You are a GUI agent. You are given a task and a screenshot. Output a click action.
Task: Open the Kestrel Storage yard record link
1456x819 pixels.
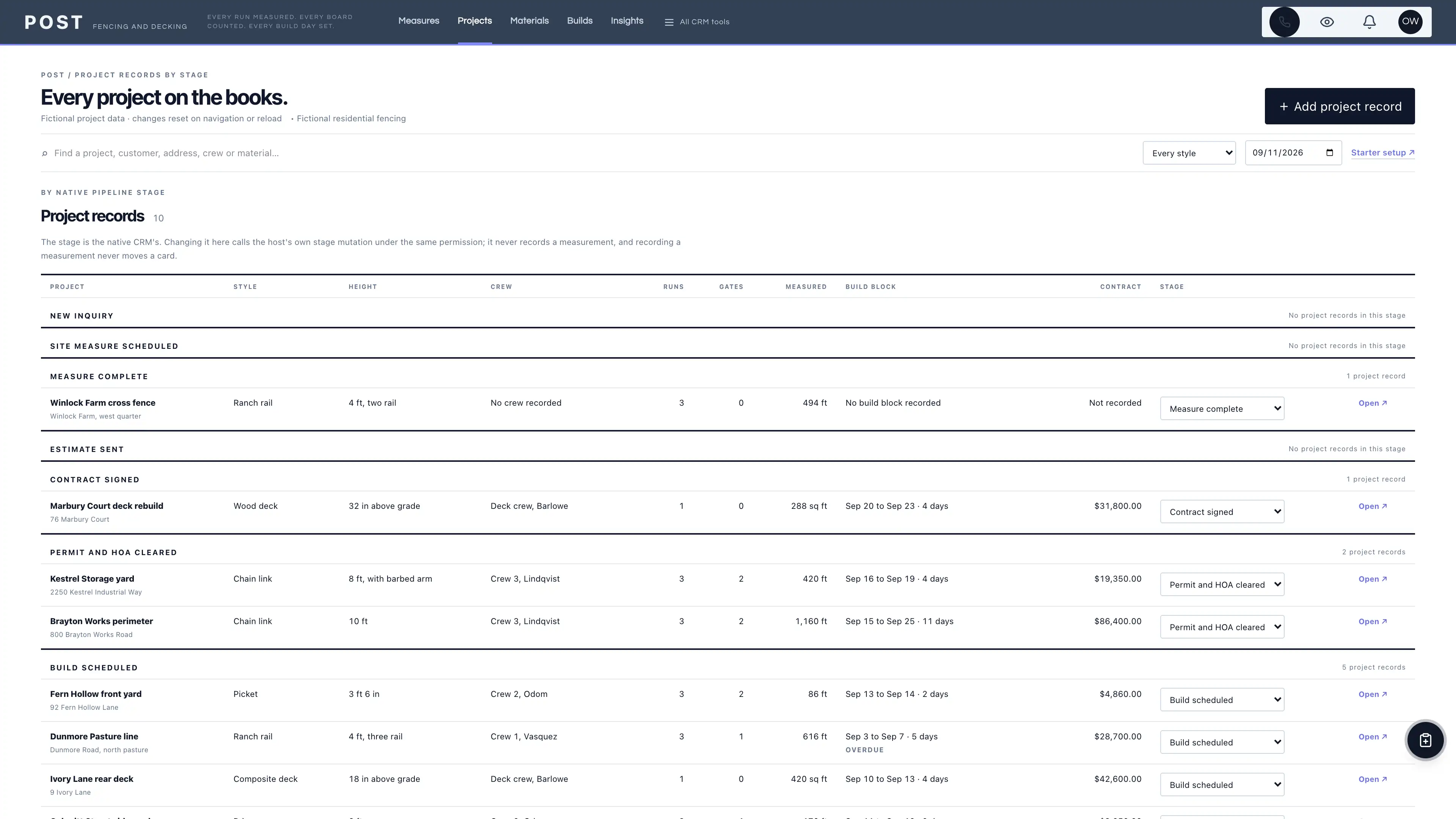pos(1372,579)
